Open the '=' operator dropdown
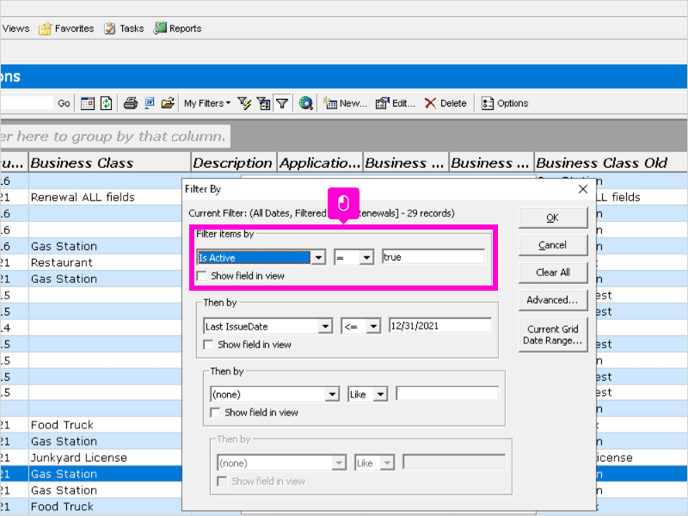Image resolution: width=688 pixels, height=516 pixels. tap(366, 258)
